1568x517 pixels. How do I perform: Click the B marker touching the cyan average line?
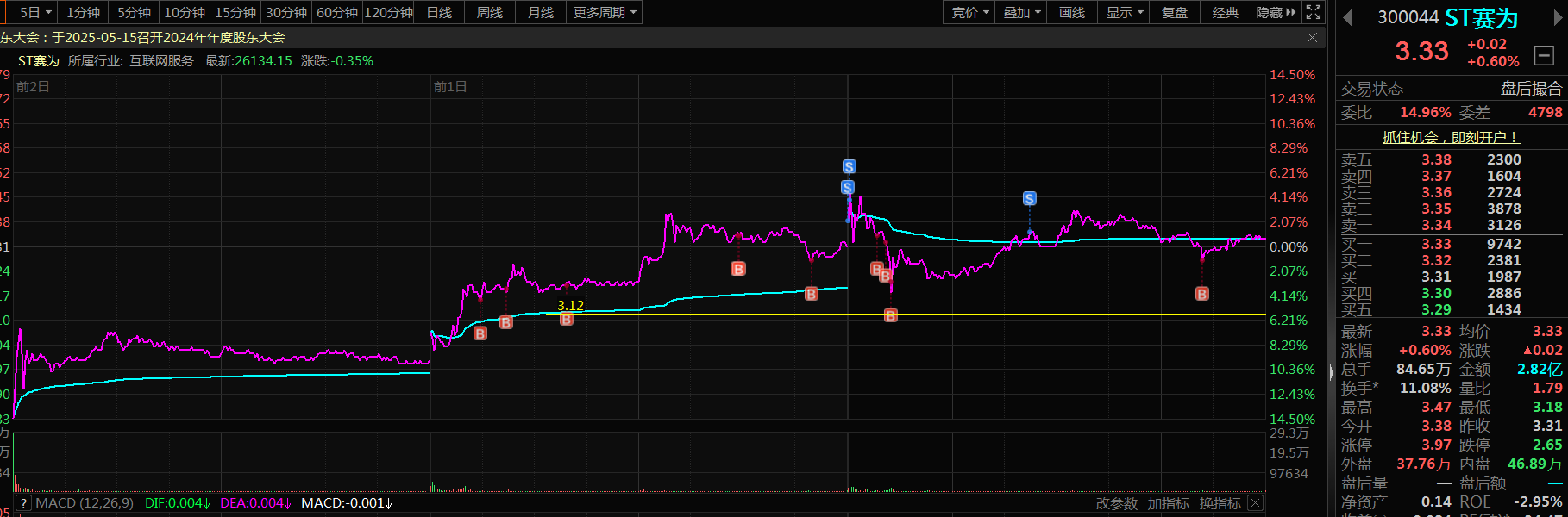[x=812, y=294]
